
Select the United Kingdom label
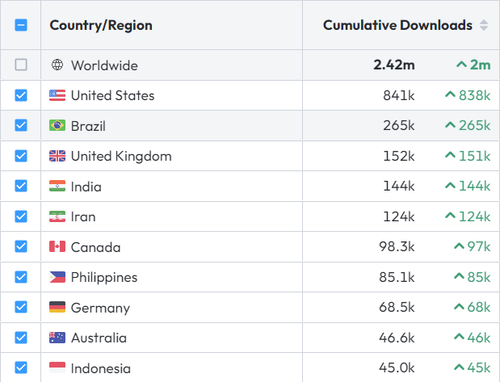click(x=121, y=156)
